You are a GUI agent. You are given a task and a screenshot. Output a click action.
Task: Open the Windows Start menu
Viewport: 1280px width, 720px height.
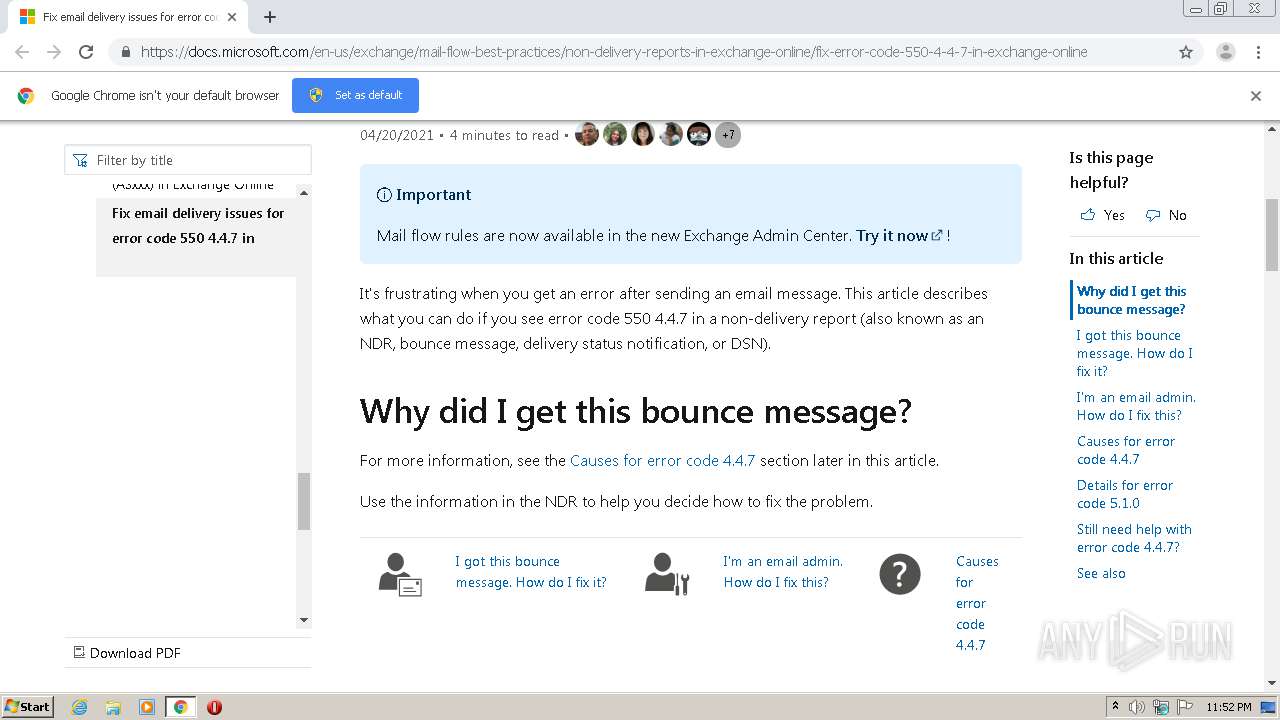27,707
